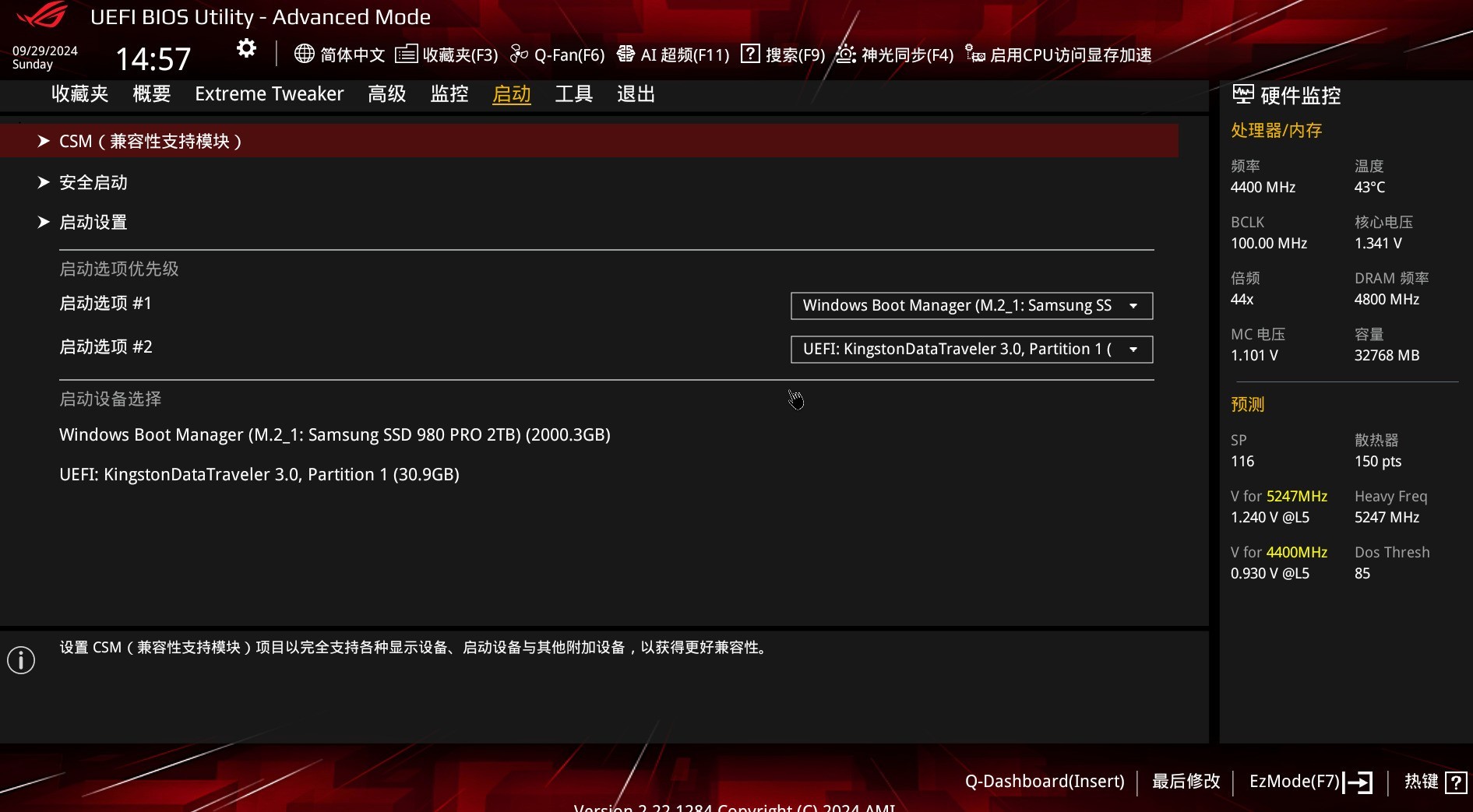Open the Q-Fan fan icon
This screenshot has height=812, width=1473.
(x=519, y=54)
